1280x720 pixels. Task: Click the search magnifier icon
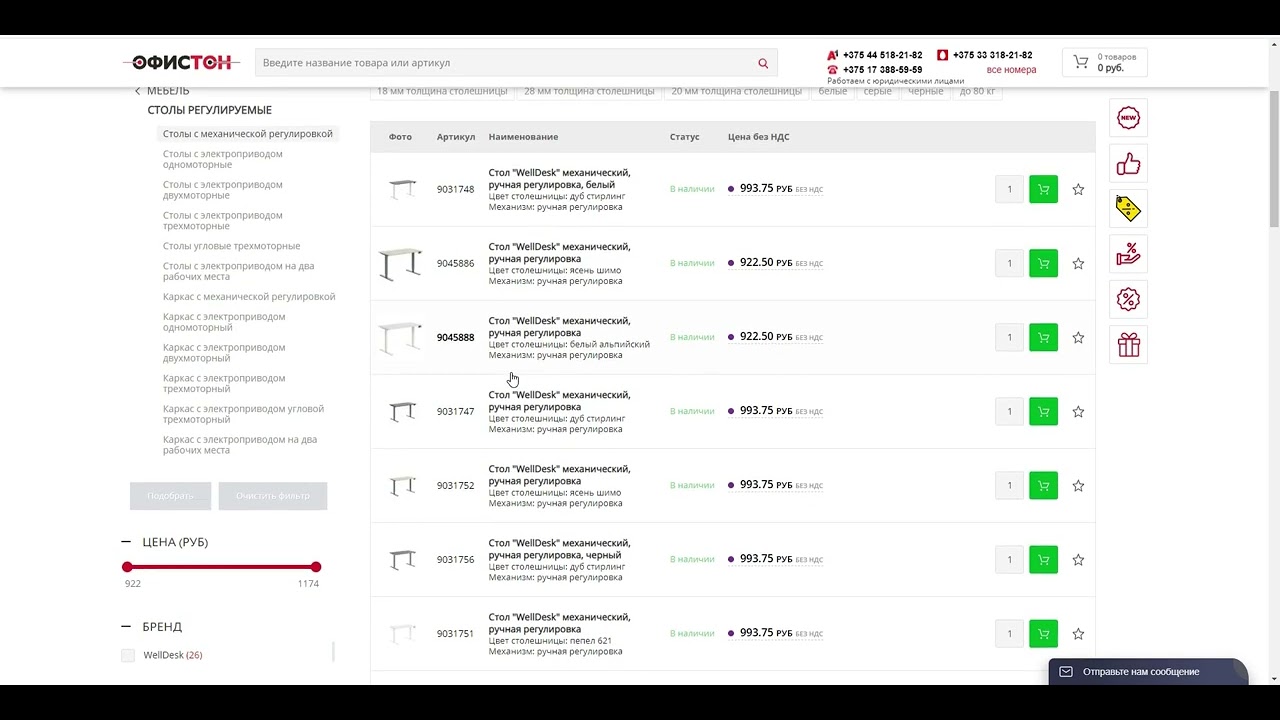click(763, 63)
